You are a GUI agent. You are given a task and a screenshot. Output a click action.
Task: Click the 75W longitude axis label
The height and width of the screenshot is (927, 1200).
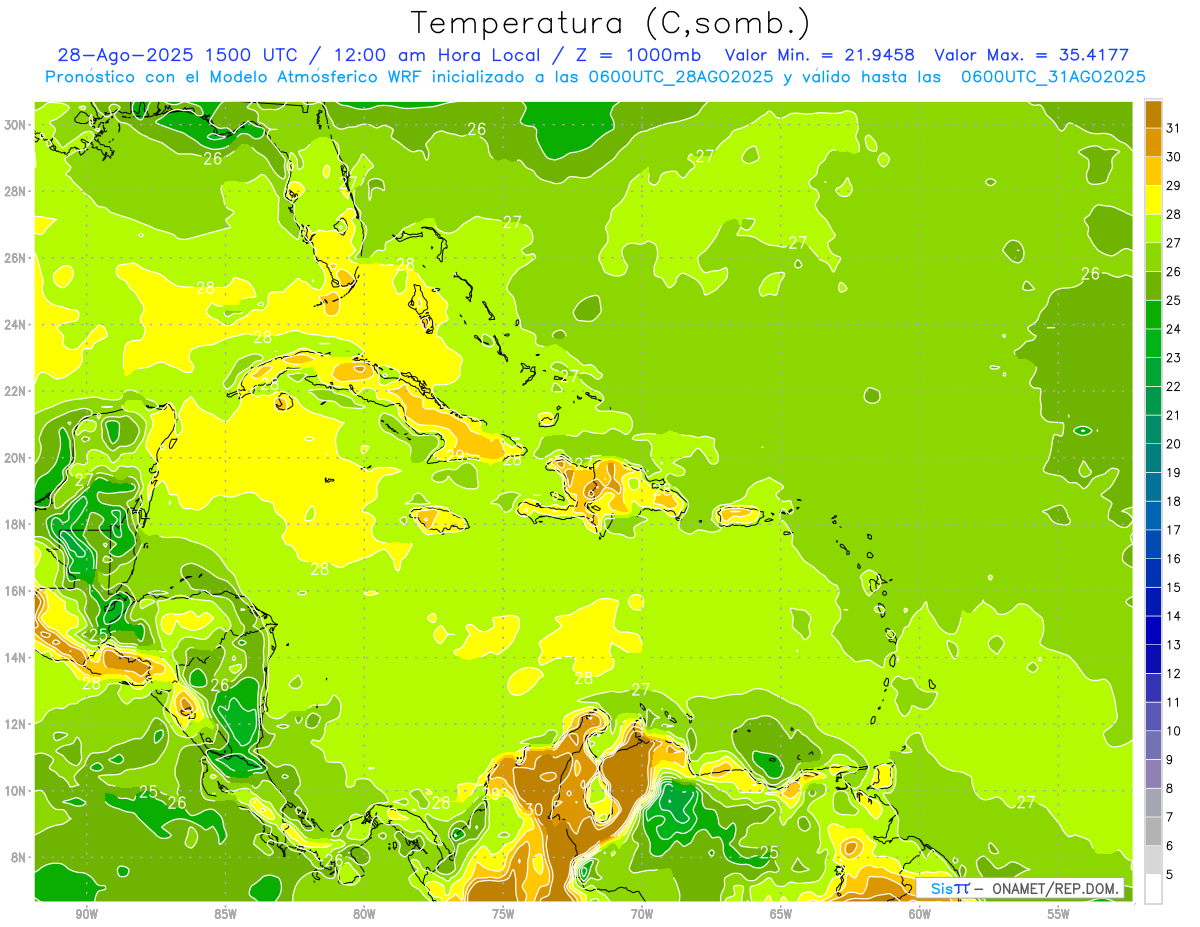[503, 914]
